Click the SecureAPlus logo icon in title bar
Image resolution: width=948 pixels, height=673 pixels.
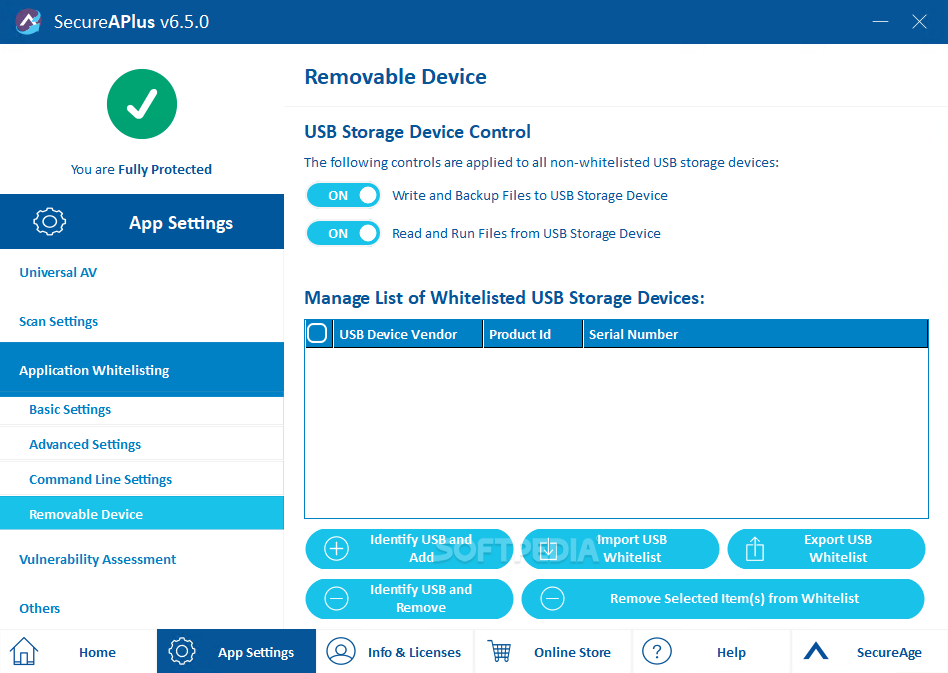point(28,22)
